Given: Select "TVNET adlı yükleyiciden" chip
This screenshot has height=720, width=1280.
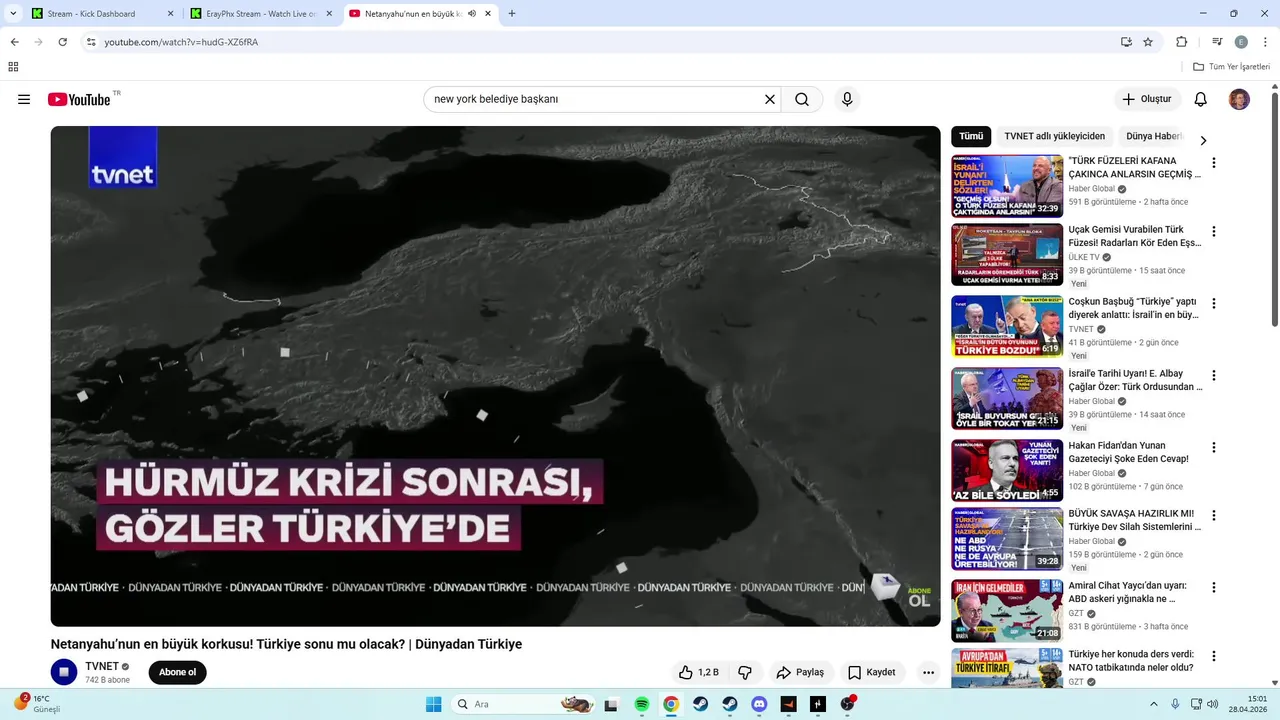Looking at the screenshot, I should pyautogui.click(x=1055, y=136).
